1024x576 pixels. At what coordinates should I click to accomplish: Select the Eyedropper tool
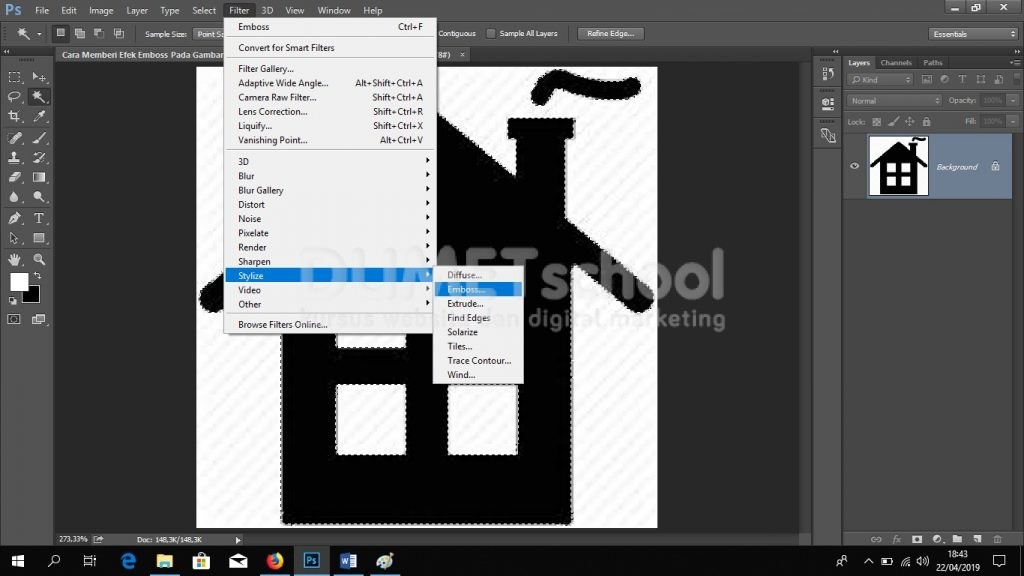click(x=39, y=116)
